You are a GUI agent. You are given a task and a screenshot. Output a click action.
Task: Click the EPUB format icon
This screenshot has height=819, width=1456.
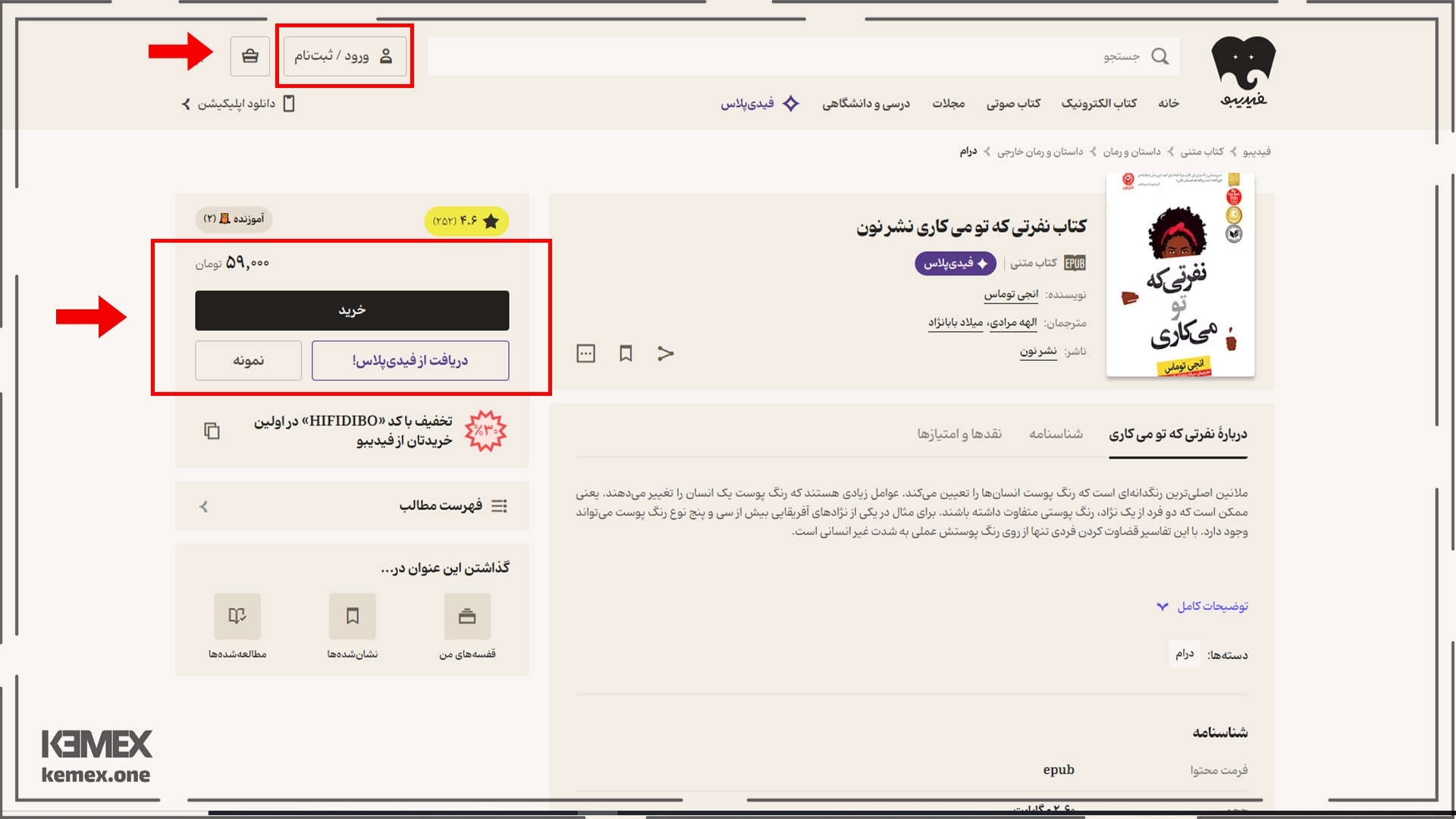[1075, 263]
